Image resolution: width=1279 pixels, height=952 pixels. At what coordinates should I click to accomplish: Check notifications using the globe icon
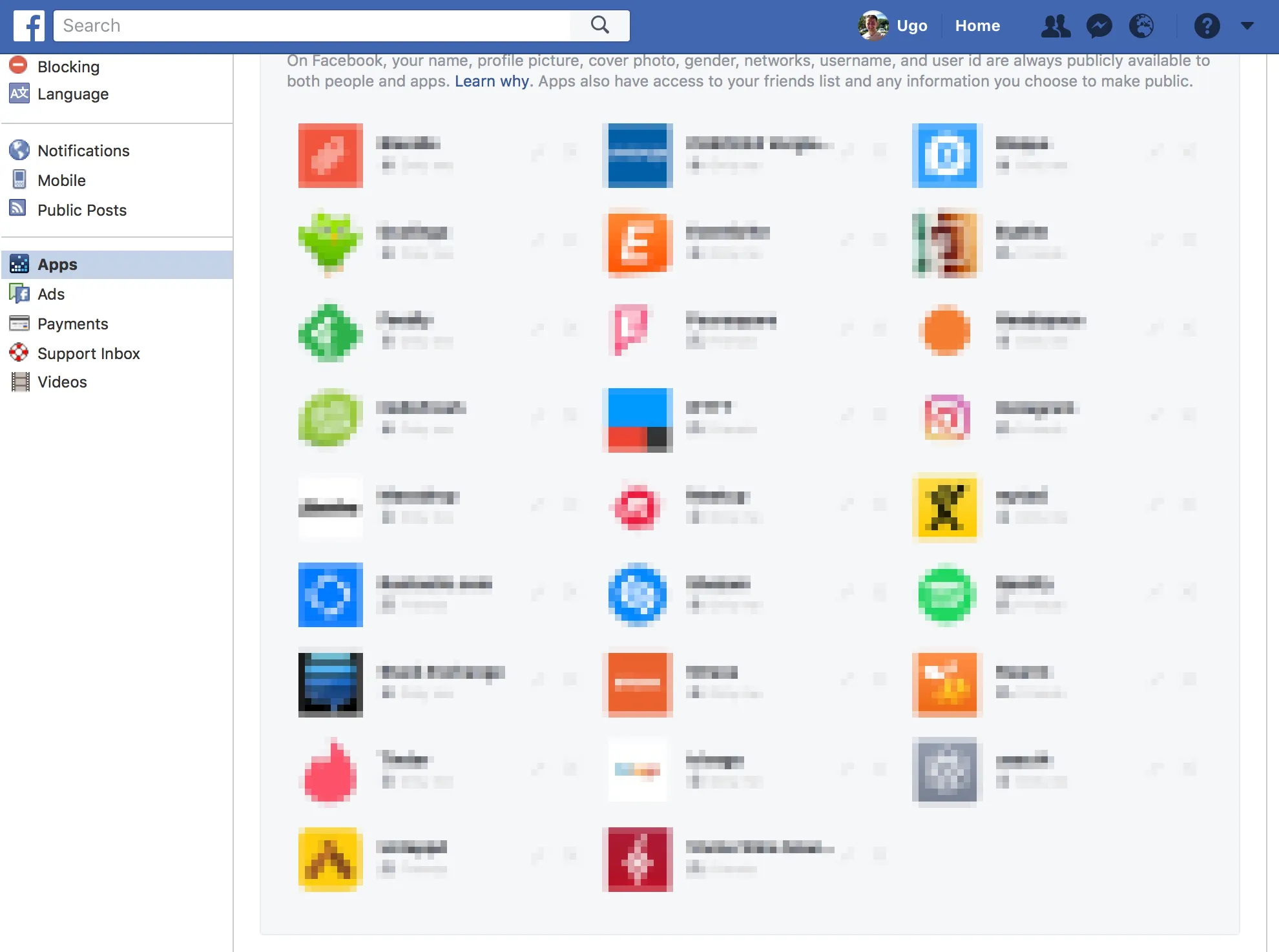pyautogui.click(x=1142, y=26)
